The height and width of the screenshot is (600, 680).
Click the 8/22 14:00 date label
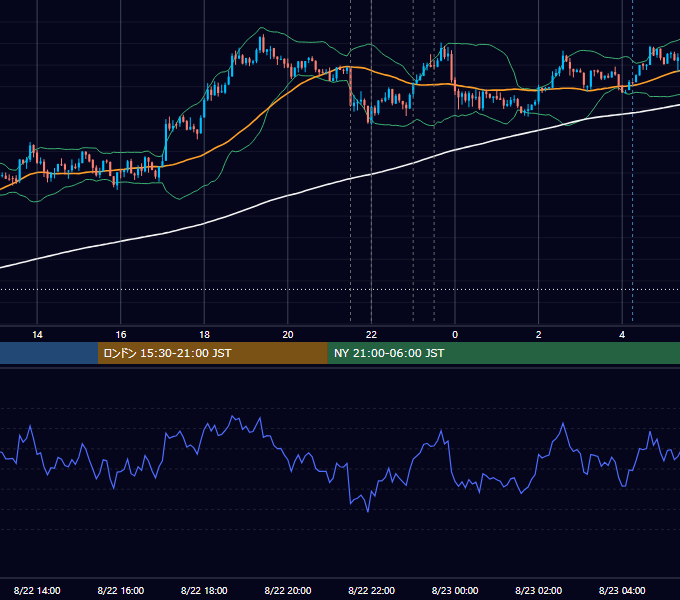37,590
